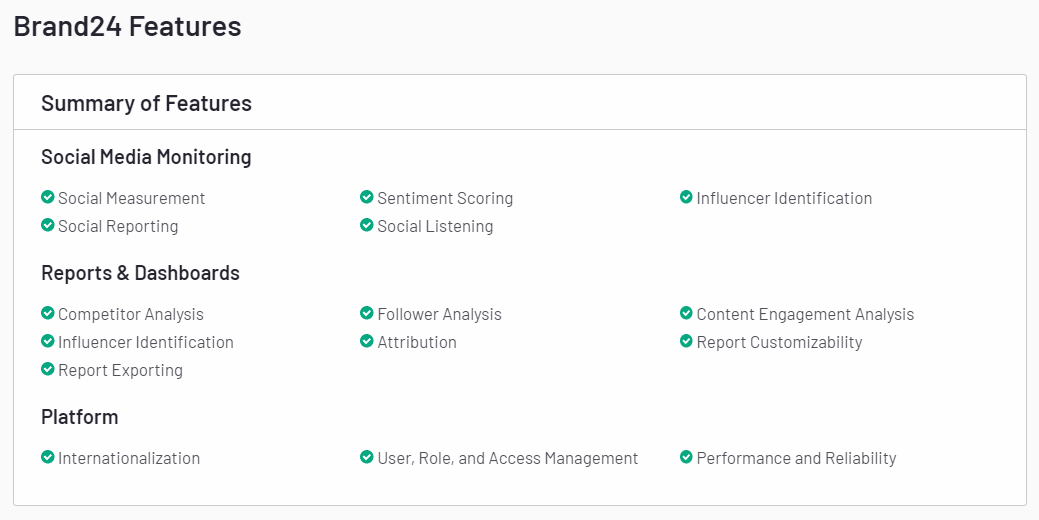The image size is (1039, 520).
Task: Open User, Role, and Access Management feature
Action: click(507, 458)
